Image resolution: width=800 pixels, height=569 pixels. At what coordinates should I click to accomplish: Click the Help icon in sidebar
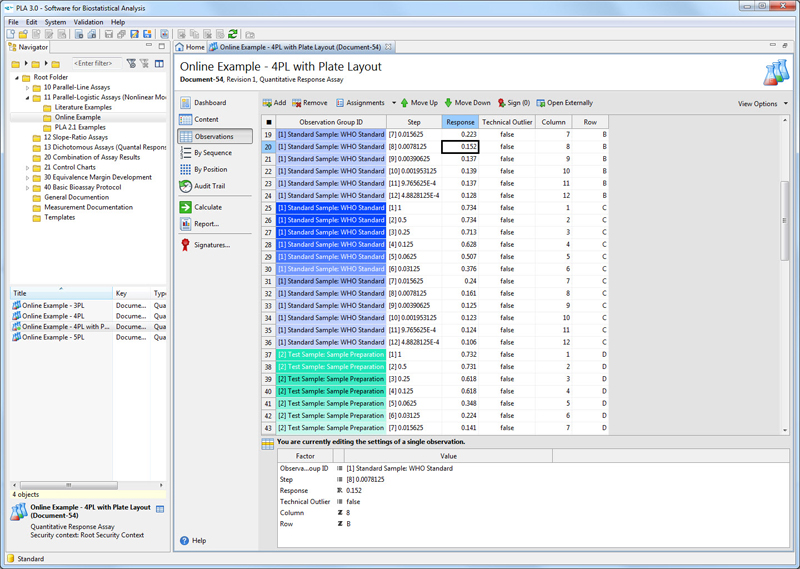(184, 540)
